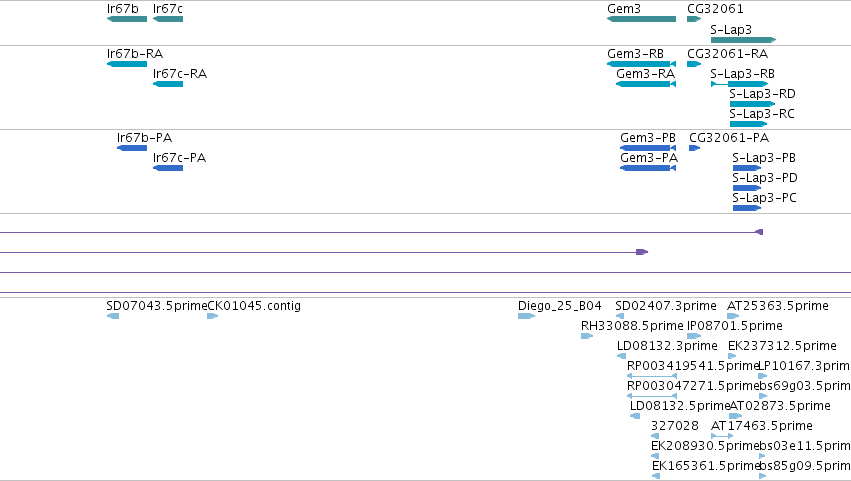Select EST SD07043.5prime
The height and width of the screenshot is (481, 851).
[113, 317]
